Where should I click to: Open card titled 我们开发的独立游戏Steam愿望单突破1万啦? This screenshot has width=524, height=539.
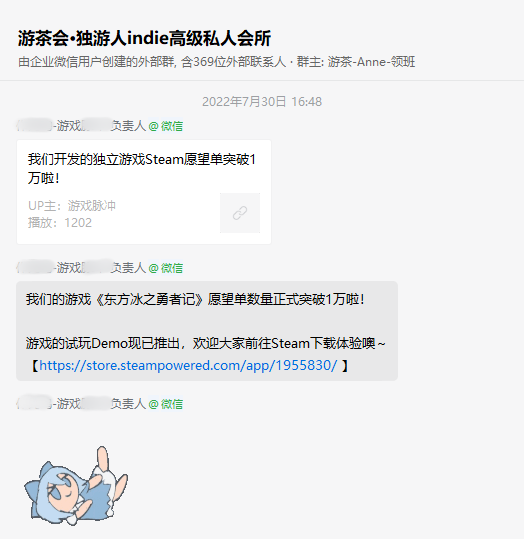144,192
